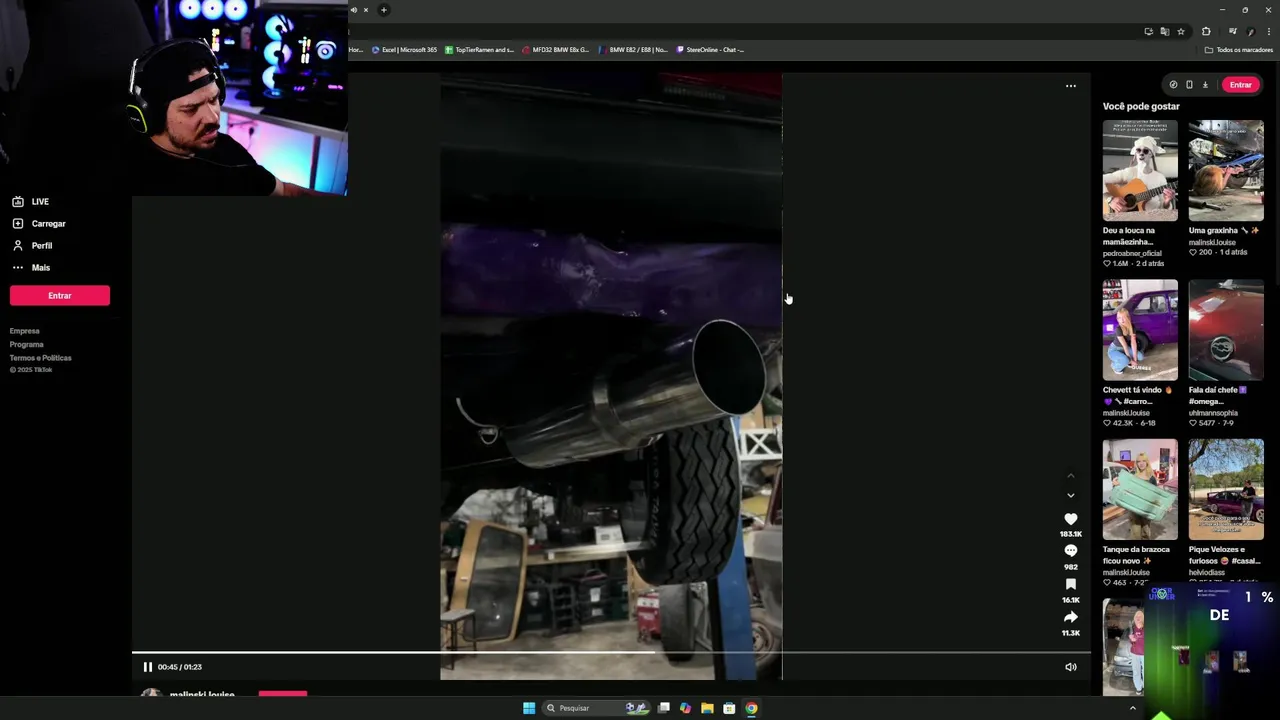This screenshot has height=720, width=1280.
Task: Click the uhlmannsophia username
Action: [x=1213, y=413]
